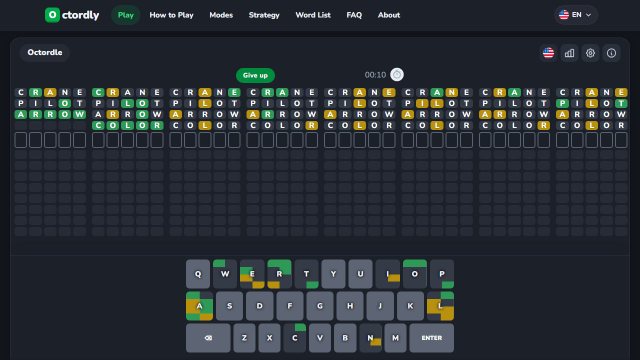Viewport: 640px width, 360px height.
Task: Tap the I key
Action: [x=387, y=274]
